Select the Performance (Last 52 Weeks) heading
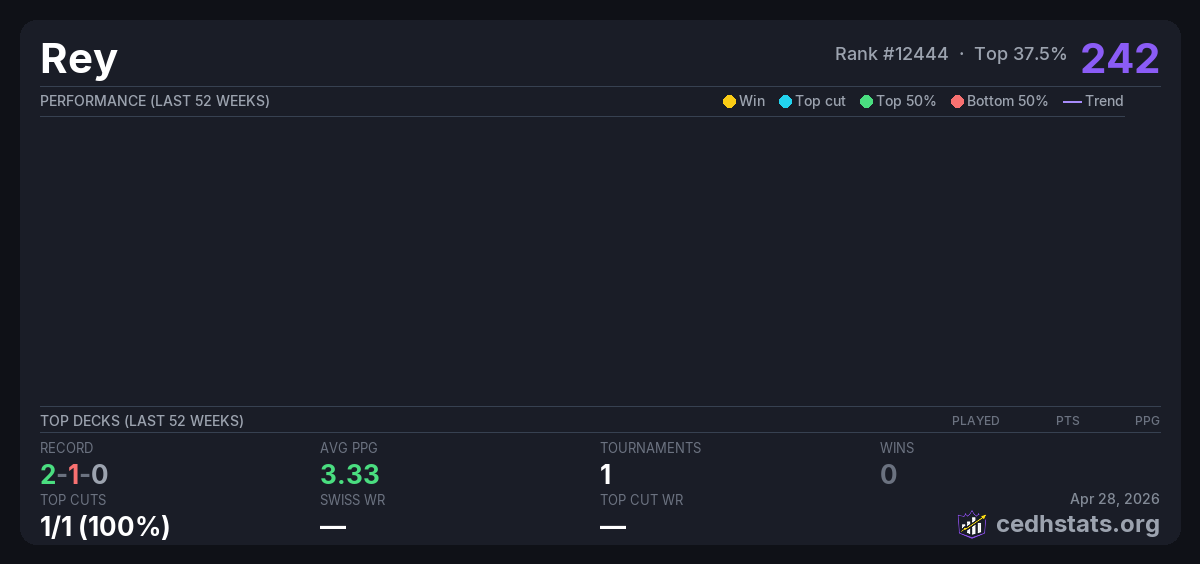Screen dimensions: 1200x564 pyautogui.click(x=155, y=101)
